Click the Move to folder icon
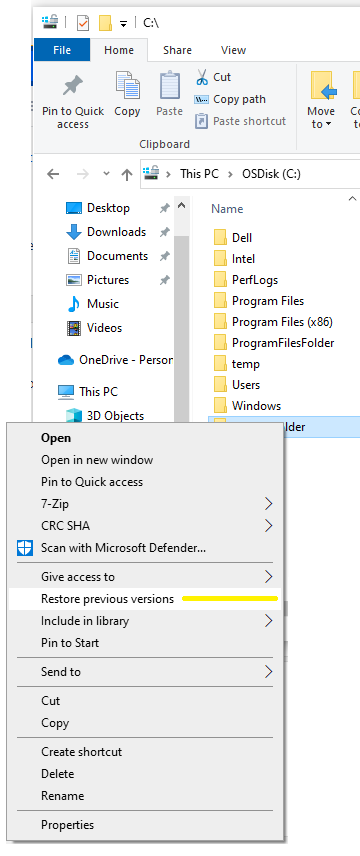The width and height of the screenshot is (360, 856). click(x=323, y=87)
